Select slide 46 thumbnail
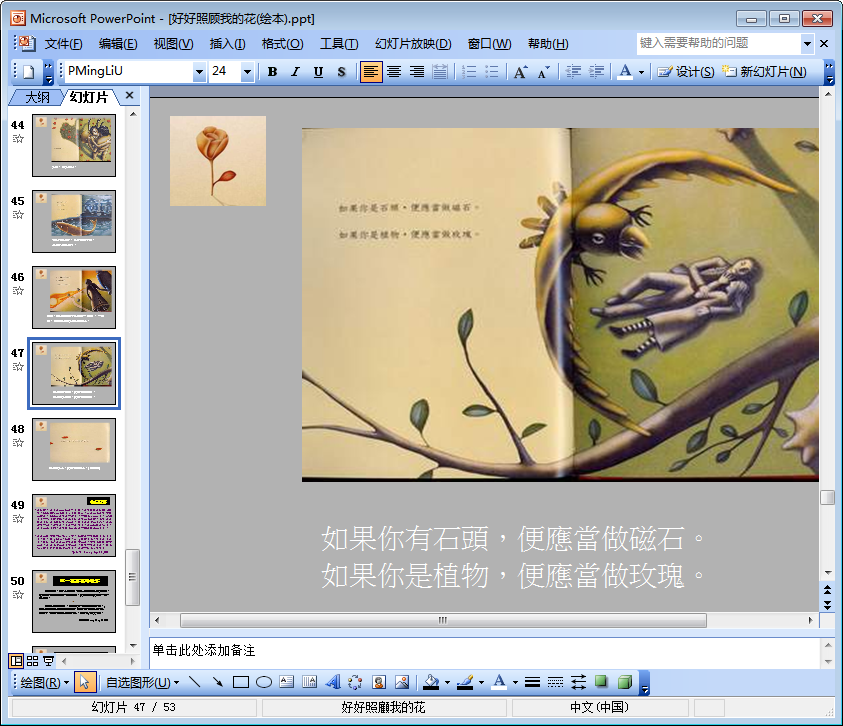Screen dimensions: 843x726 coord(74,297)
